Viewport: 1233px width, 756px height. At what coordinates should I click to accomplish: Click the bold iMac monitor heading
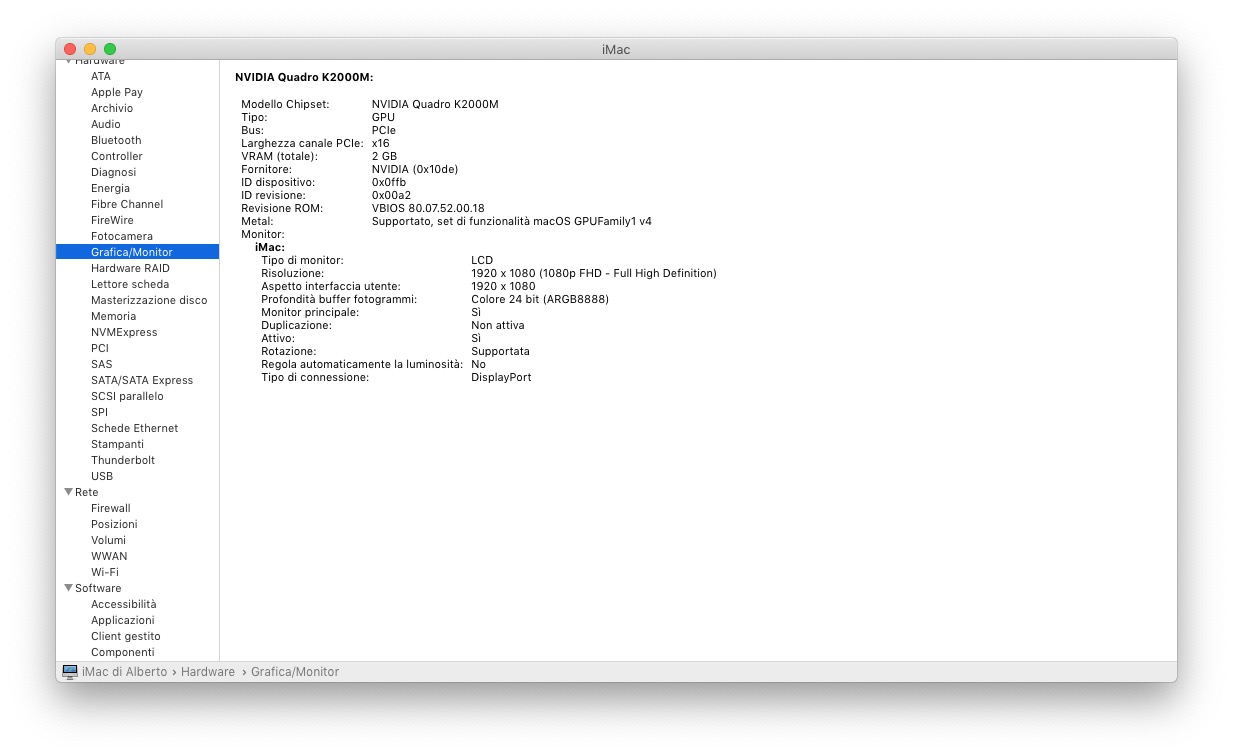point(270,247)
